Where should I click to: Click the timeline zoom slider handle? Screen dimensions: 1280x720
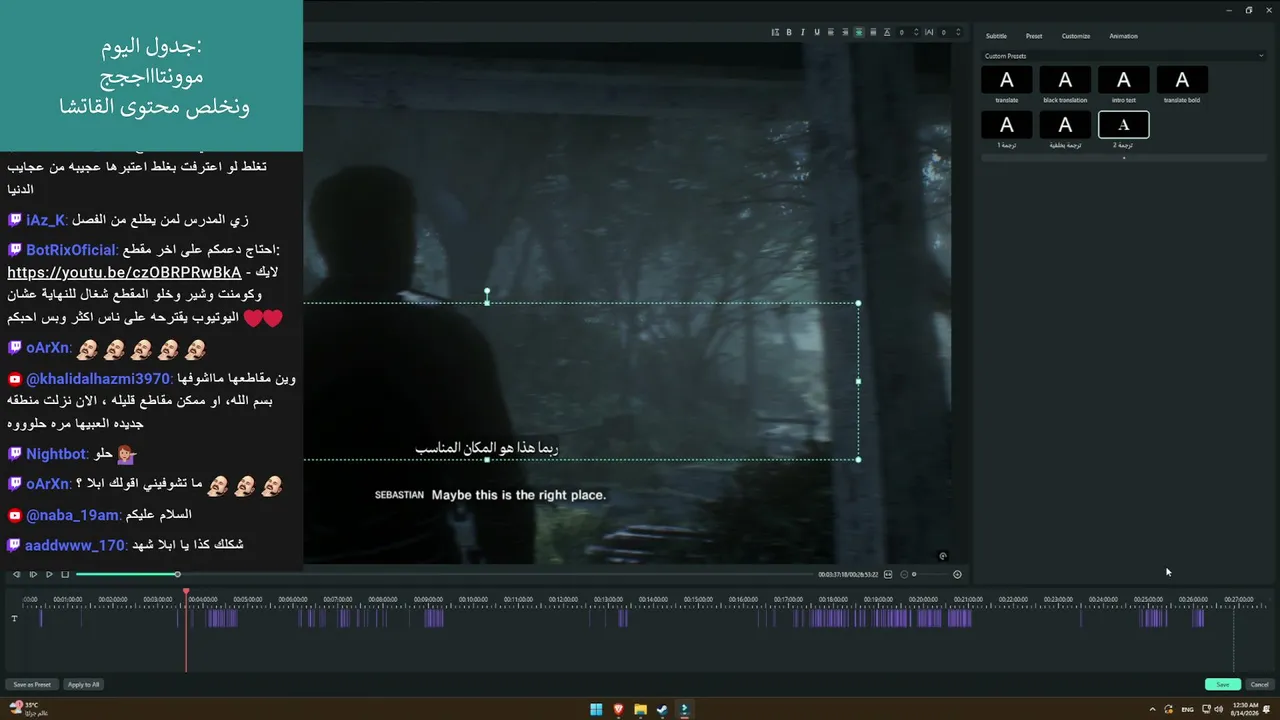[x=913, y=574]
